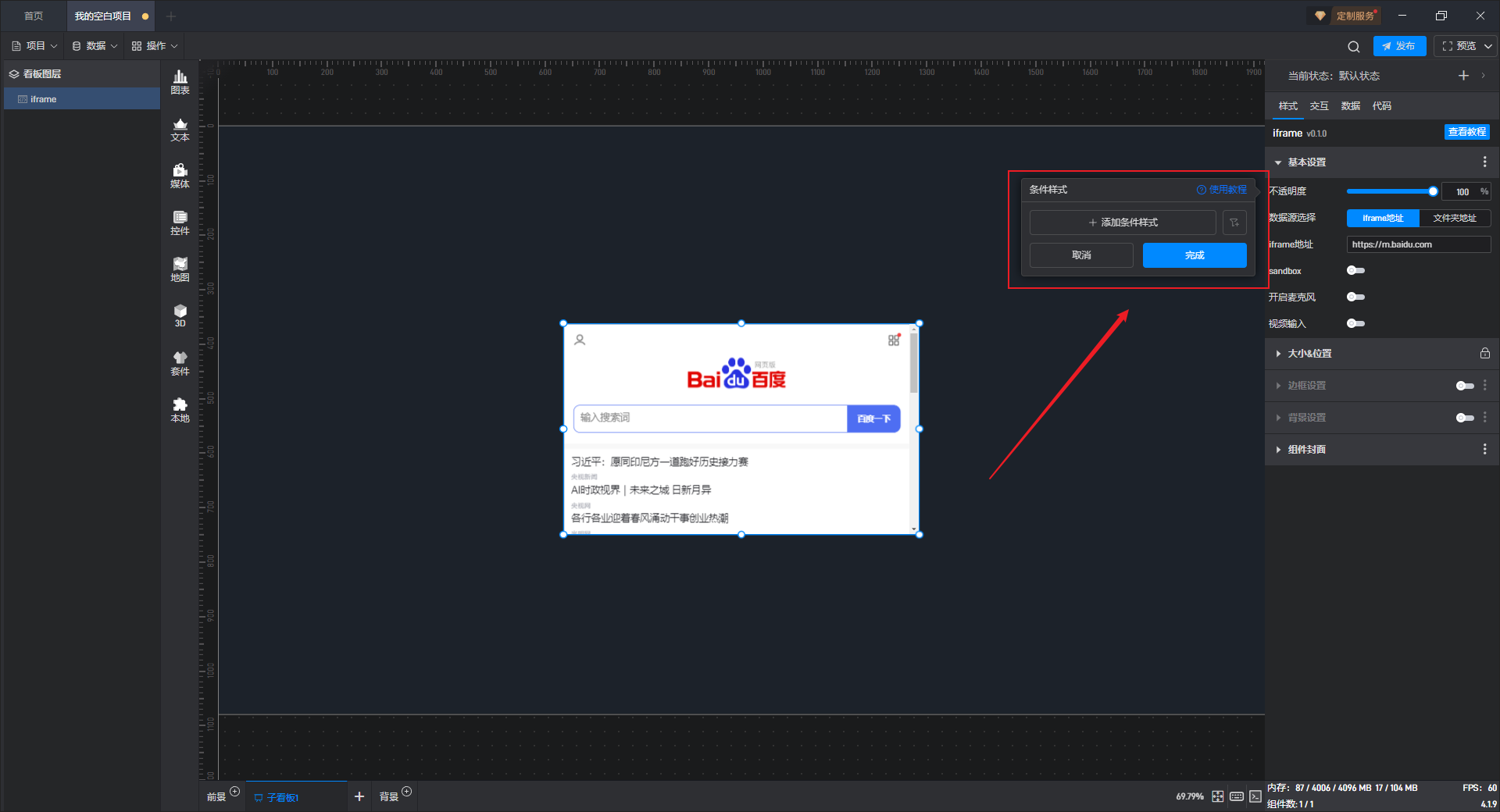Click the 发布 publish button
The width and height of the screenshot is (1500, 812).
1399,46
